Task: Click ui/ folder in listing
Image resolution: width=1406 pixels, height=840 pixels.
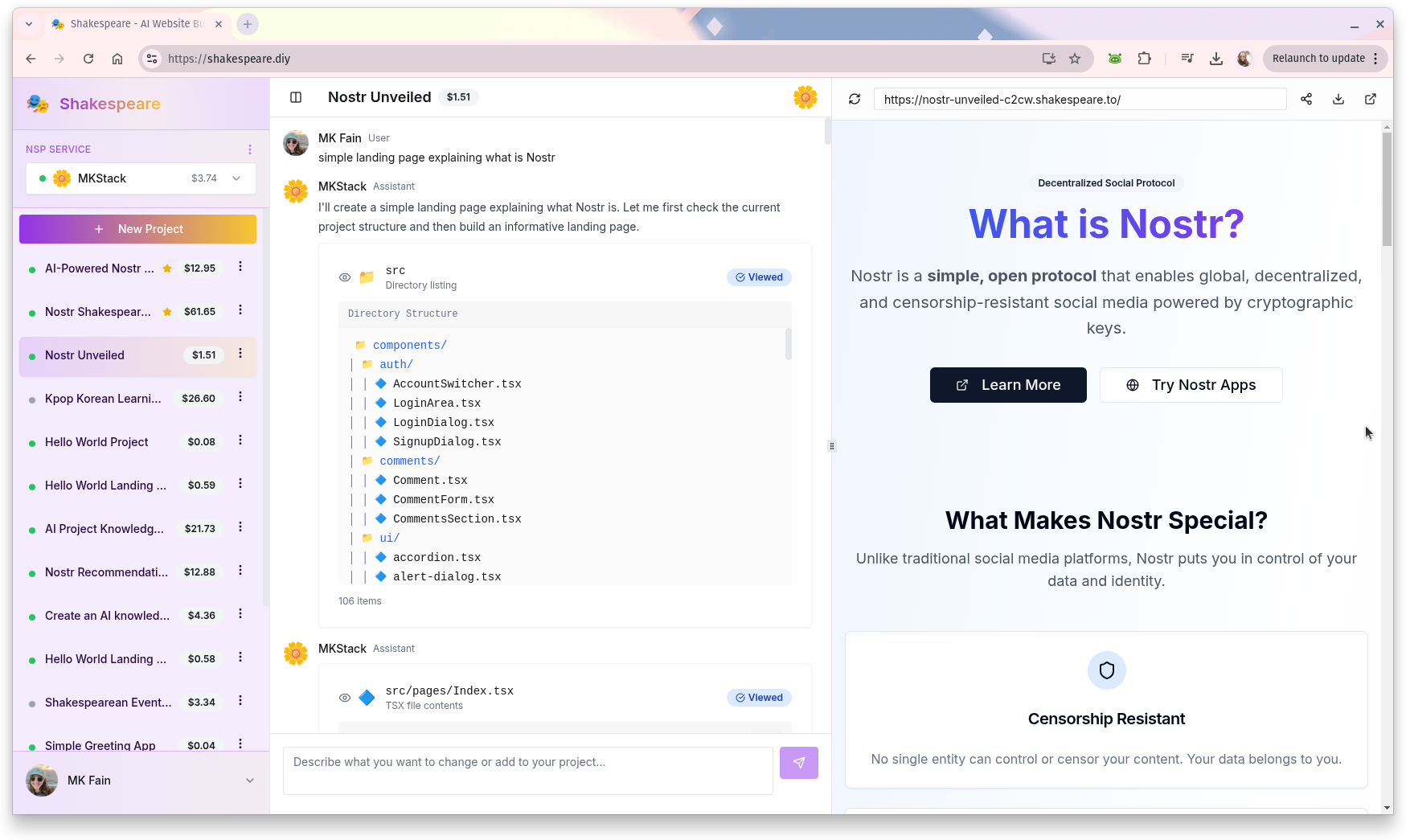Action: click(x=389, y=538)
